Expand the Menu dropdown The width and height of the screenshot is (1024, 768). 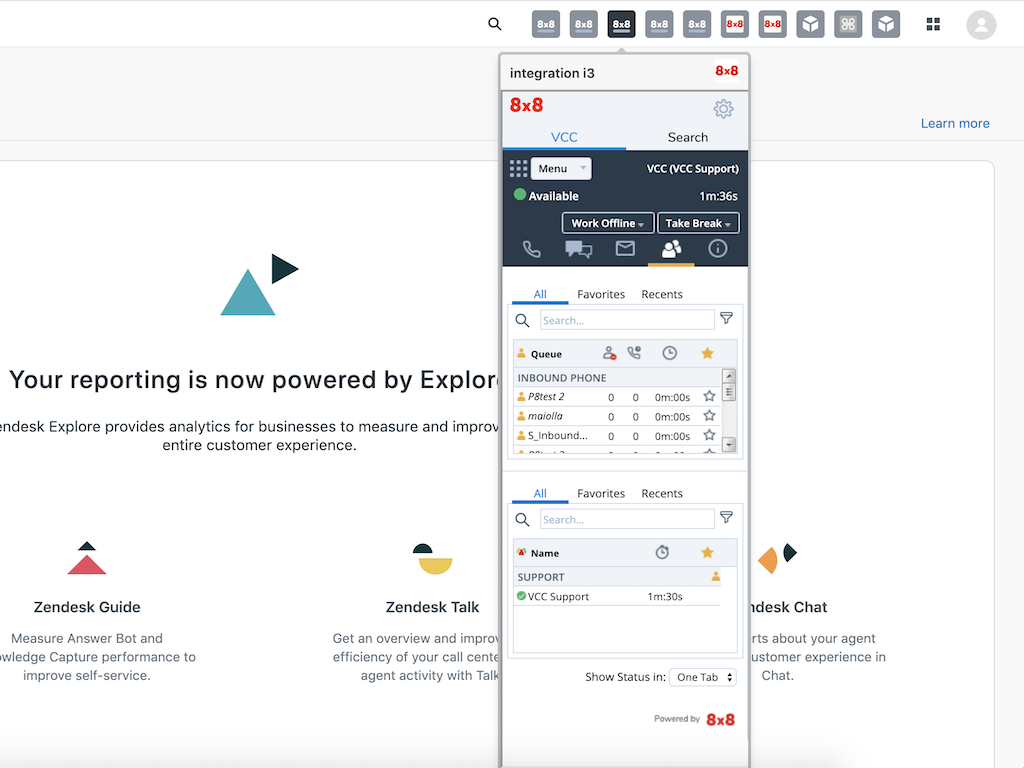(x=561, y=169)
